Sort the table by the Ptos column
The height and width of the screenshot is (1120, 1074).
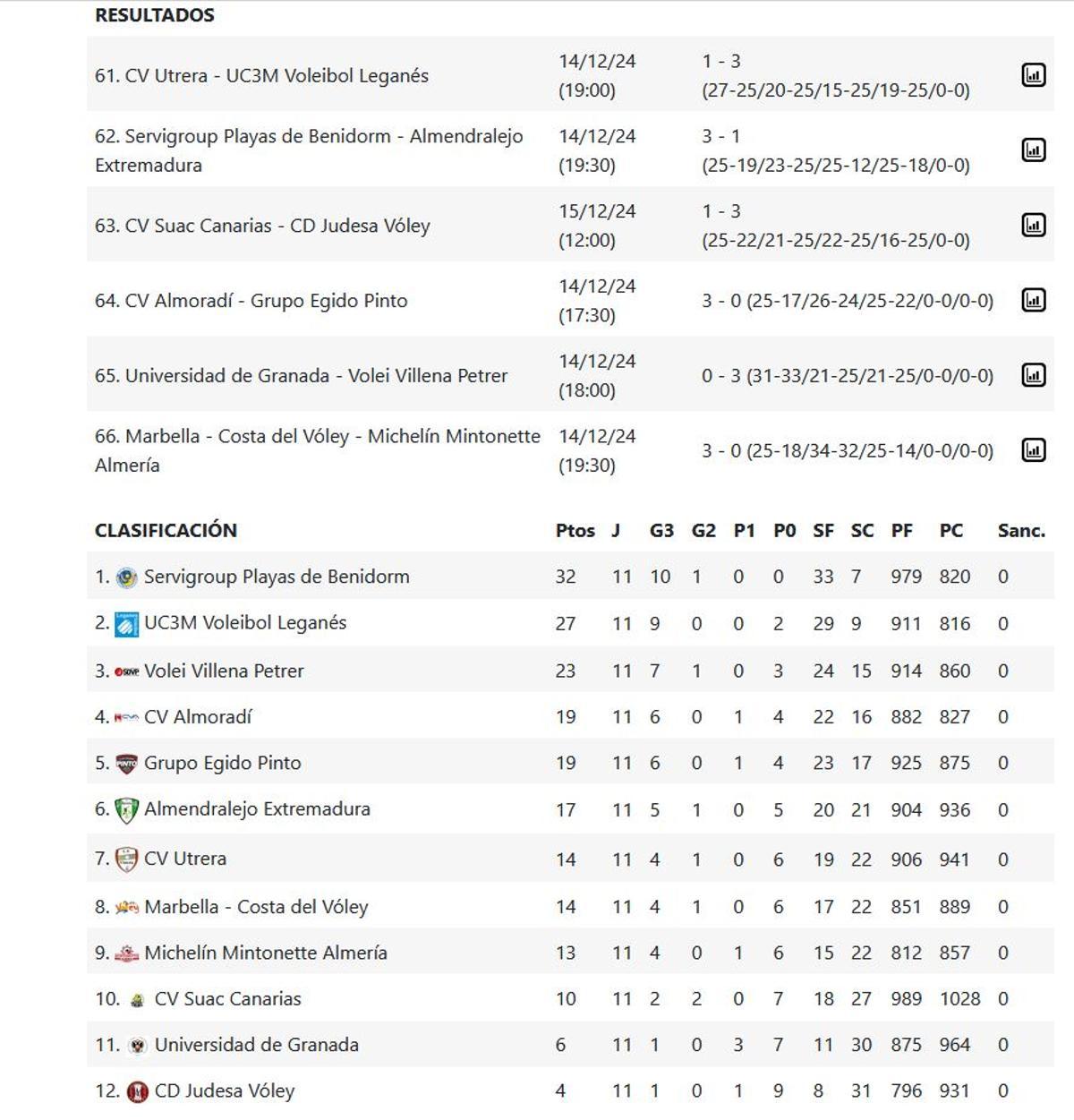click(x=575, y=530)
